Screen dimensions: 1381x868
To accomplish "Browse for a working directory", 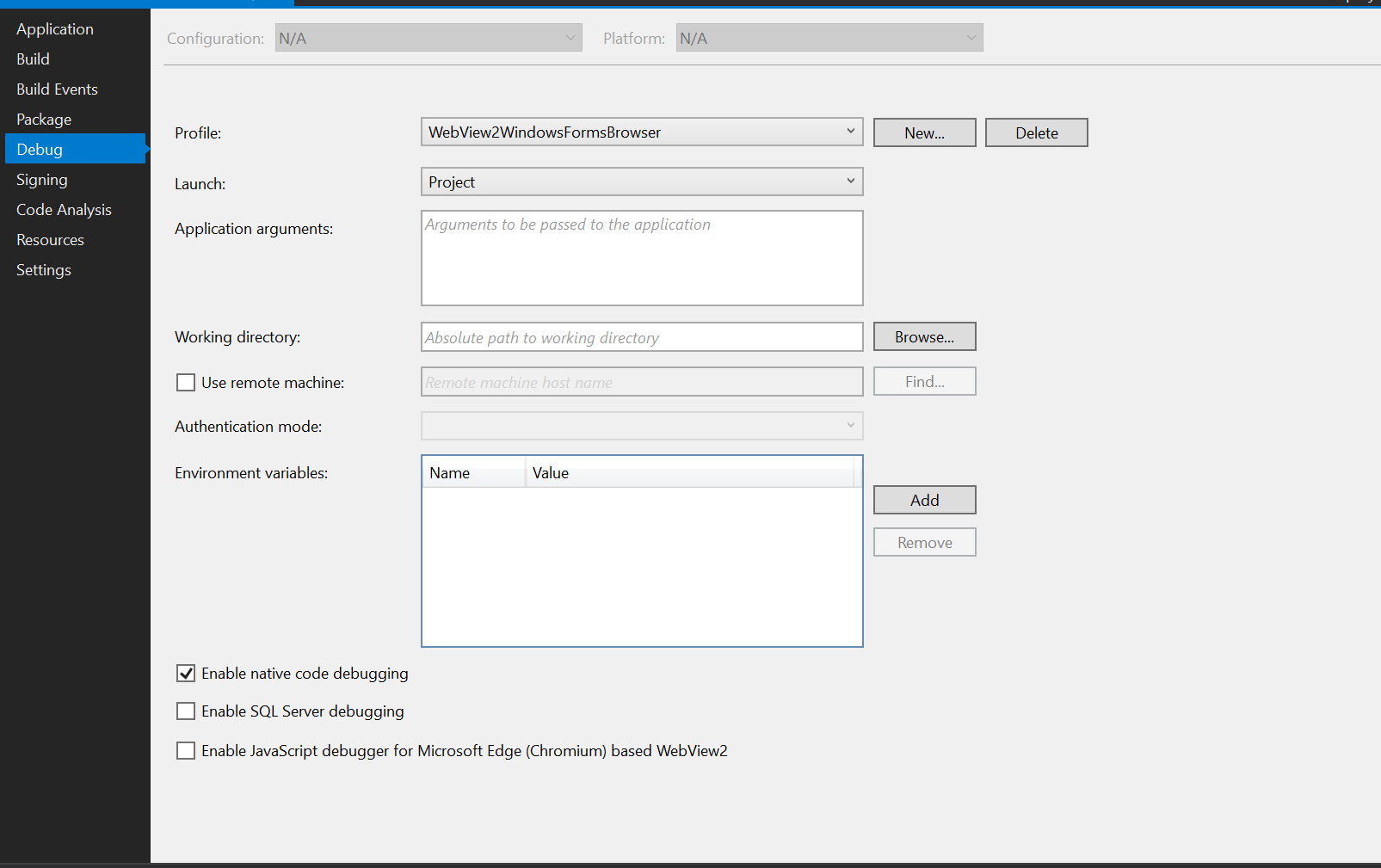I will (x=924, y=336).
